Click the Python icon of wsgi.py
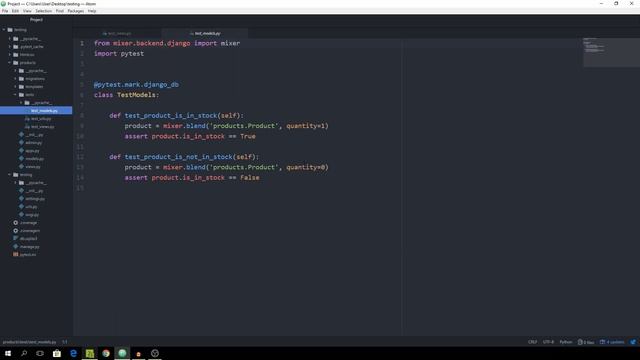 [22, 214]
